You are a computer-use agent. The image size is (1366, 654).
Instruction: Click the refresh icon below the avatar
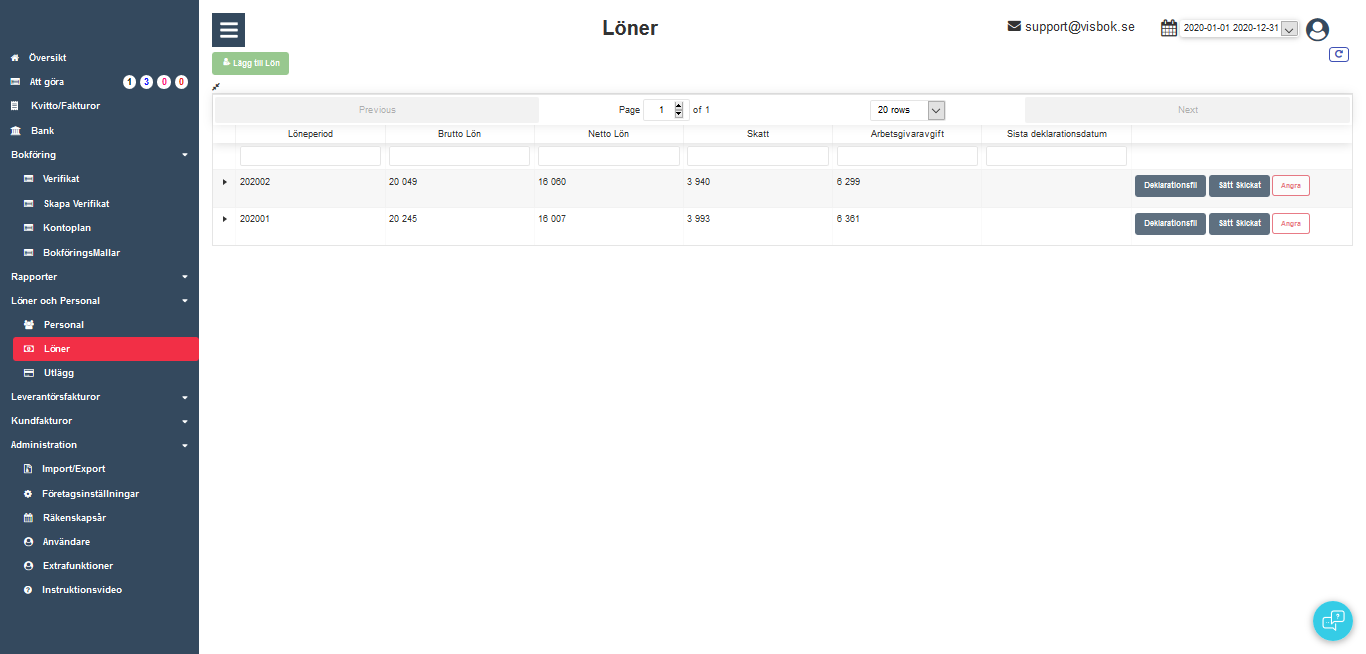(x=1338, y=55)
